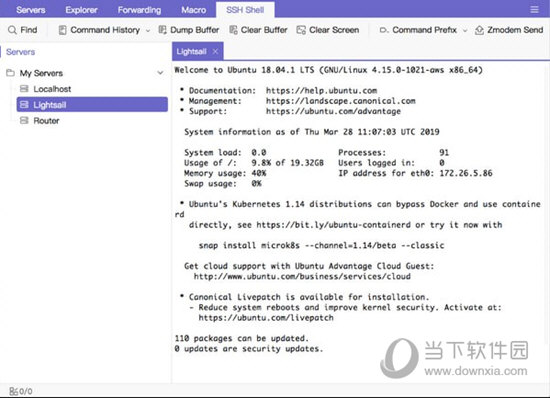Click the https://landscape.canonical.com URL

point(341,101)
